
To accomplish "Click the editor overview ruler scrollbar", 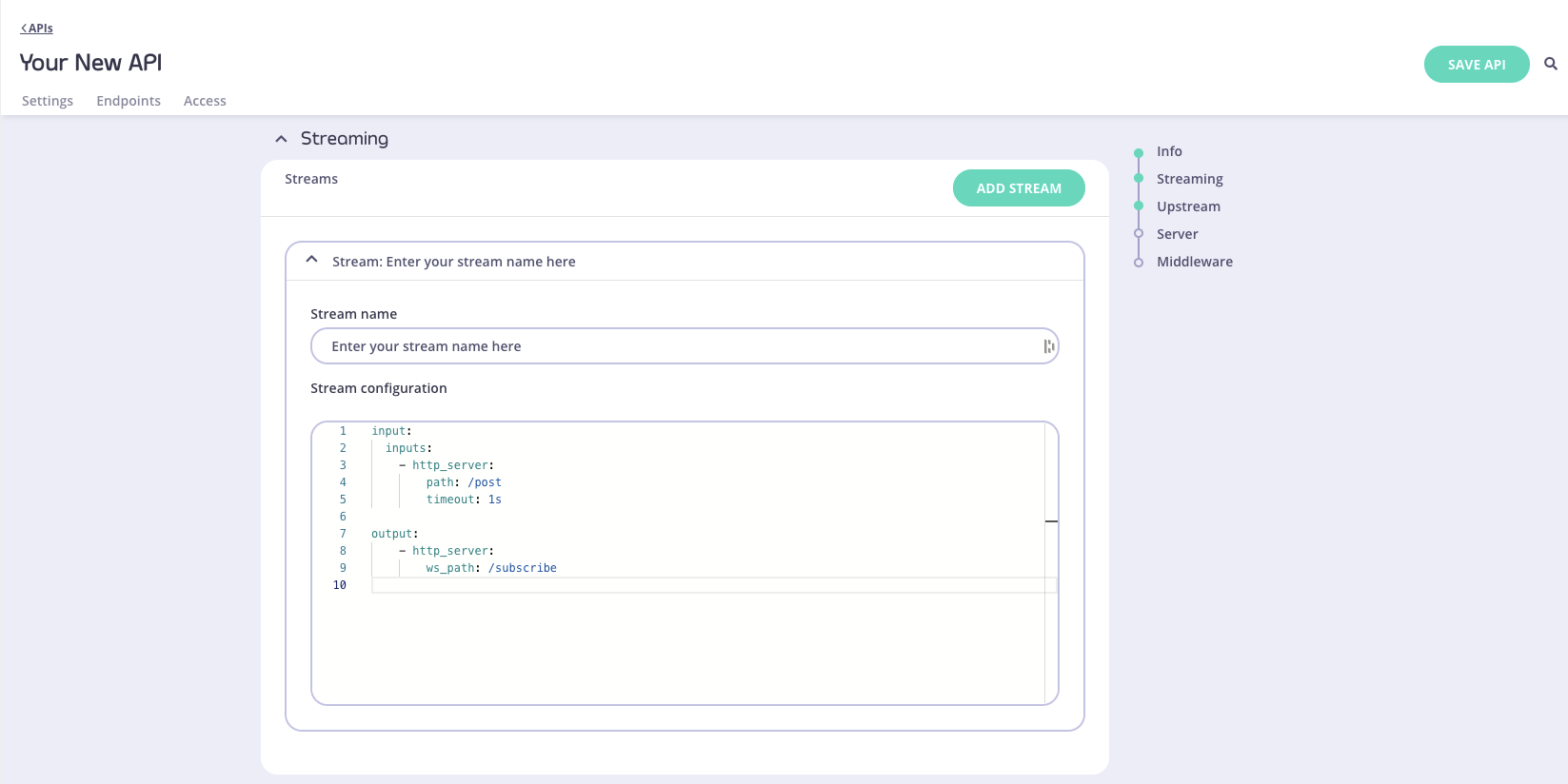I will pyautogui.click(x=1051, y=563).
